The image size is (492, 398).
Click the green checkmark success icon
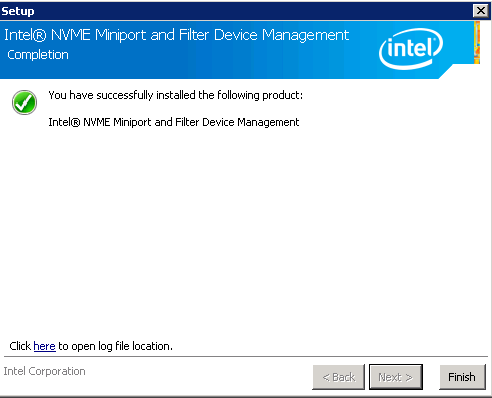(24, 102)
